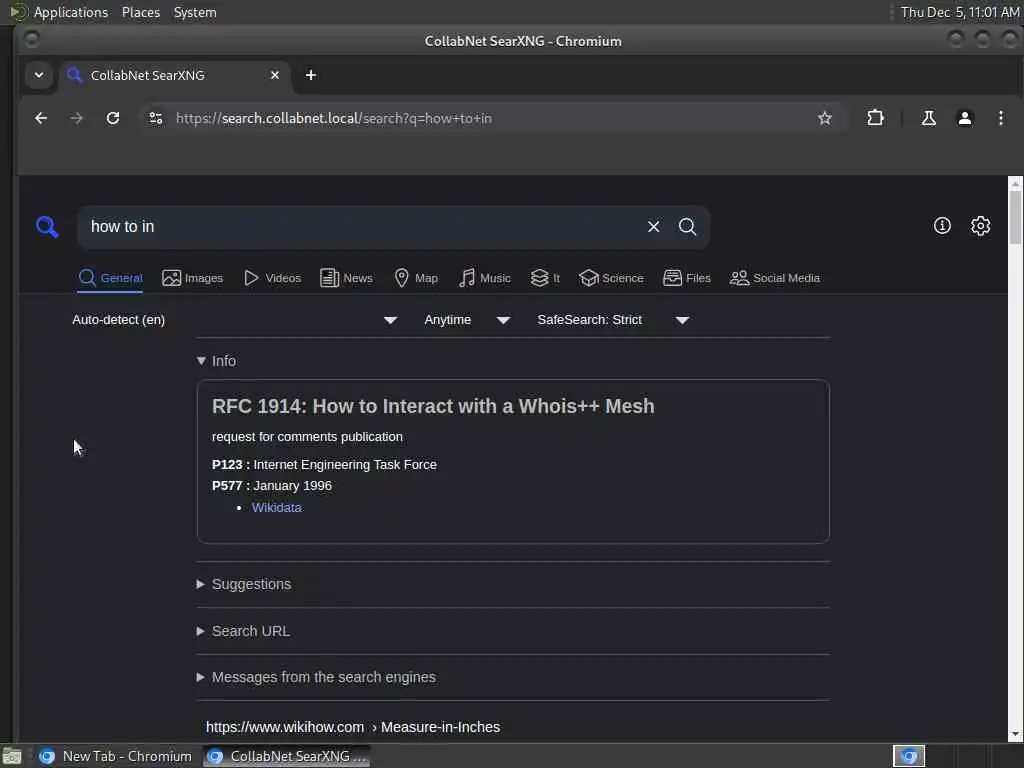Click Internet Engineering Task Force text

click(x=345, y=465)
